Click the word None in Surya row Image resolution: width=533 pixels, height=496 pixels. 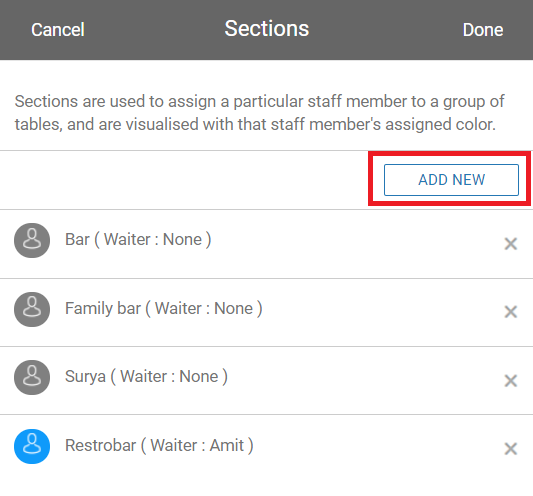click(199, 376)
